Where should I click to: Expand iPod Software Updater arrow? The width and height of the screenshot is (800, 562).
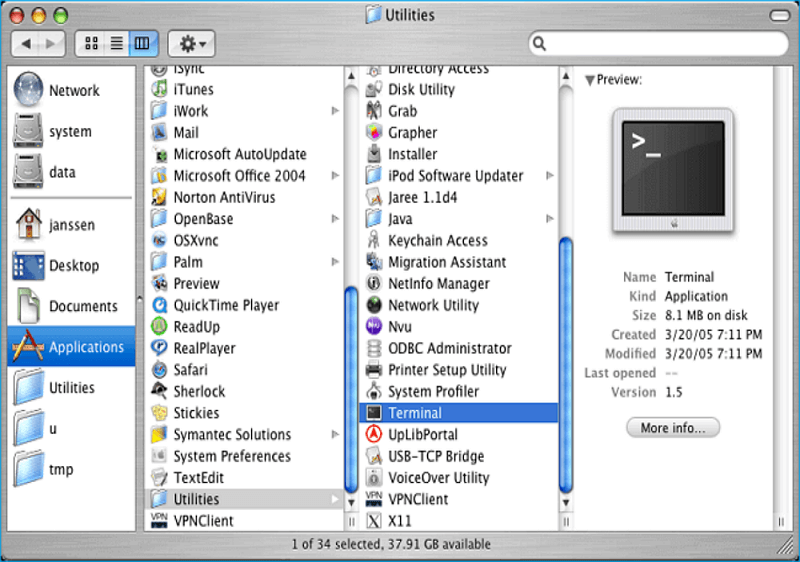549,175
